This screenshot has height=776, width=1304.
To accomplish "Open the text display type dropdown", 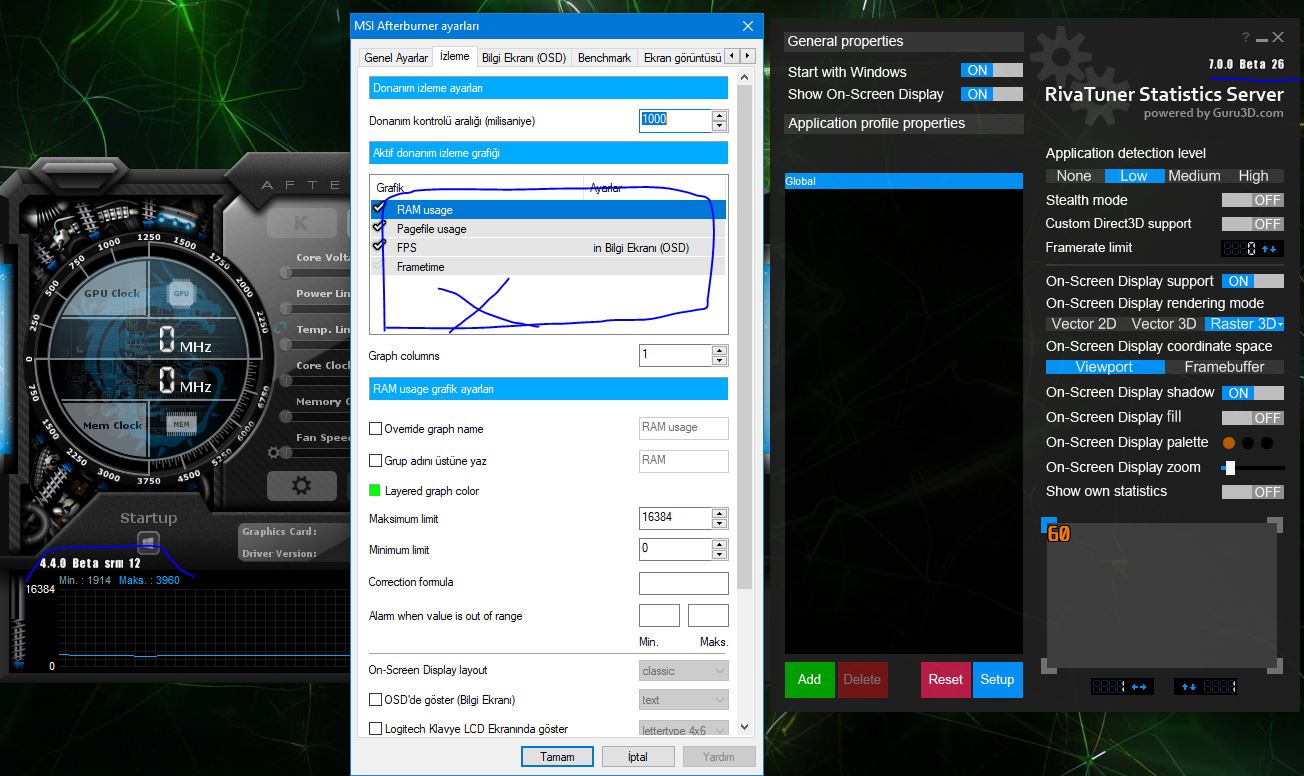I will tap(684, 700).
